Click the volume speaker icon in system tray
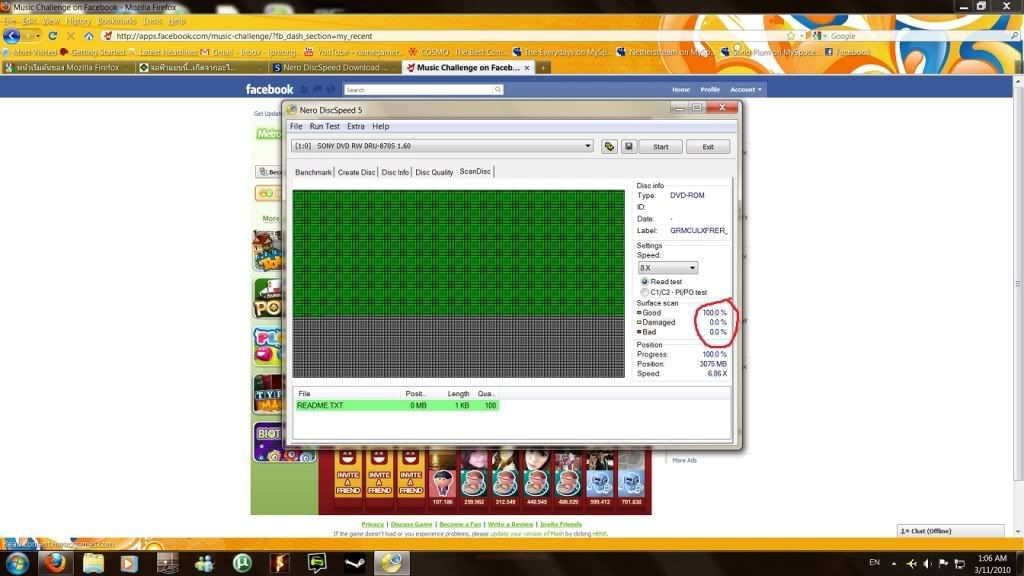 pyautogui.click(x=927, y=563)
